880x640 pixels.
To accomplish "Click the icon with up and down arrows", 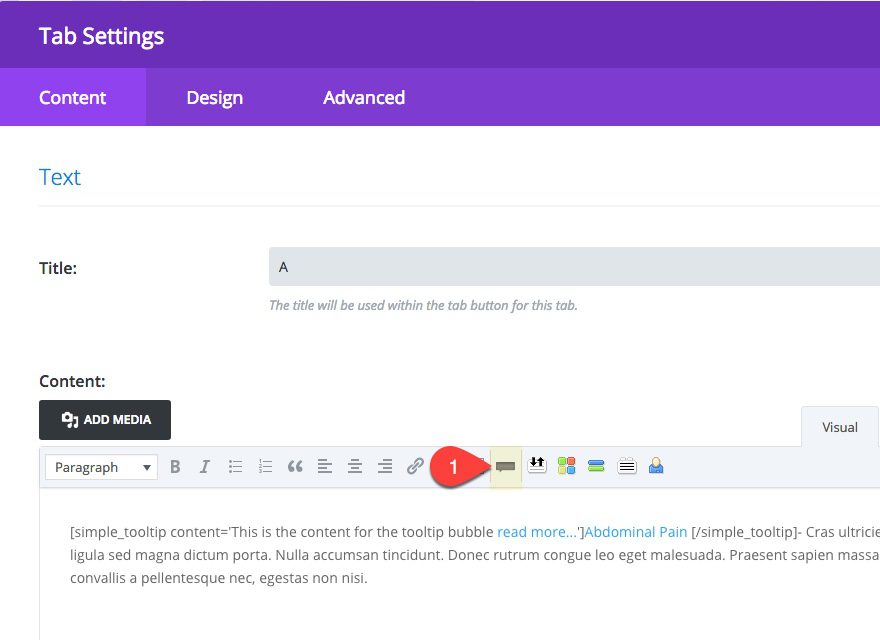I will 537,465.
